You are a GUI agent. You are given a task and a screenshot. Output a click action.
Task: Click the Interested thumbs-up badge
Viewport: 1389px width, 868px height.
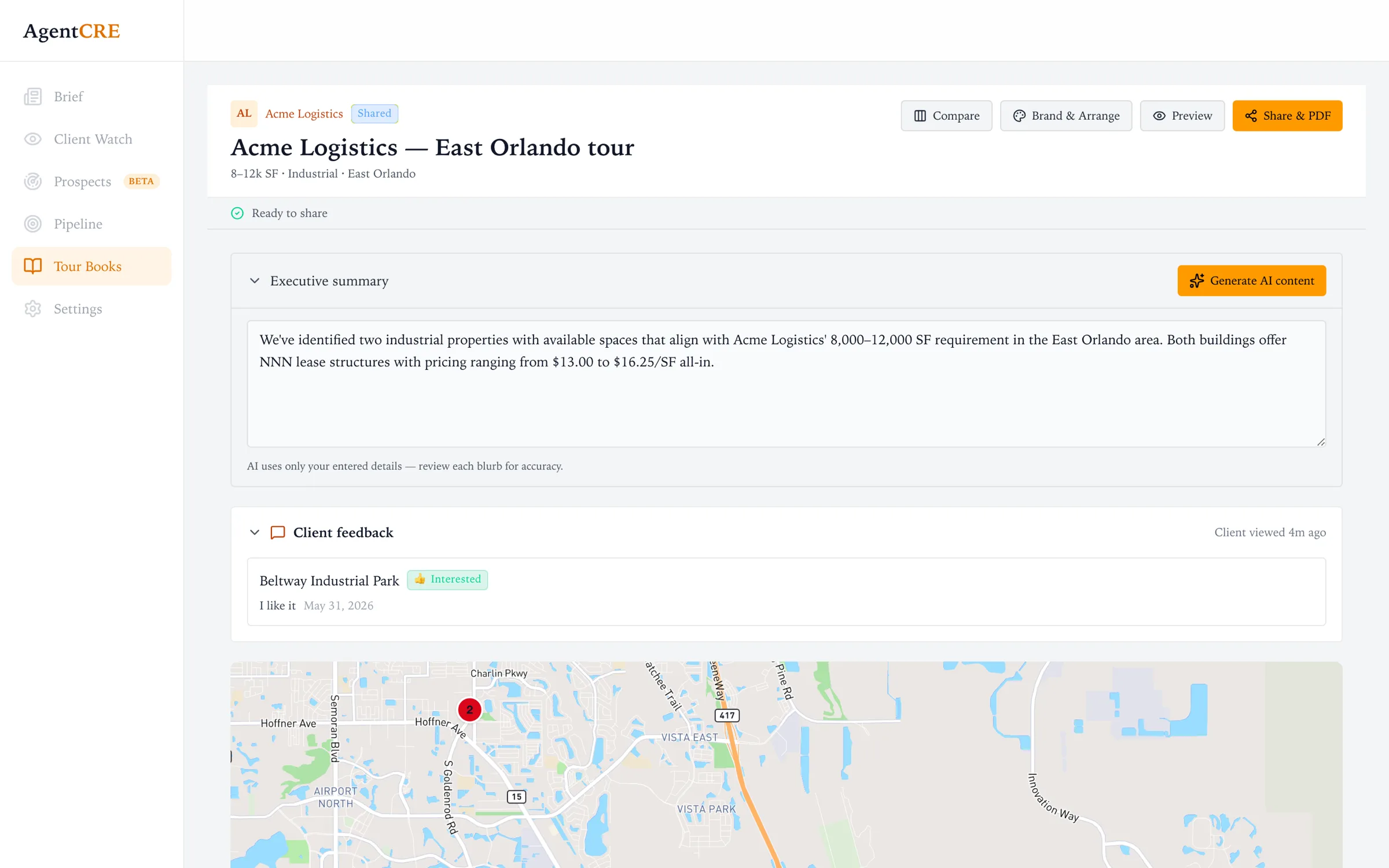(x=447, y=579)
